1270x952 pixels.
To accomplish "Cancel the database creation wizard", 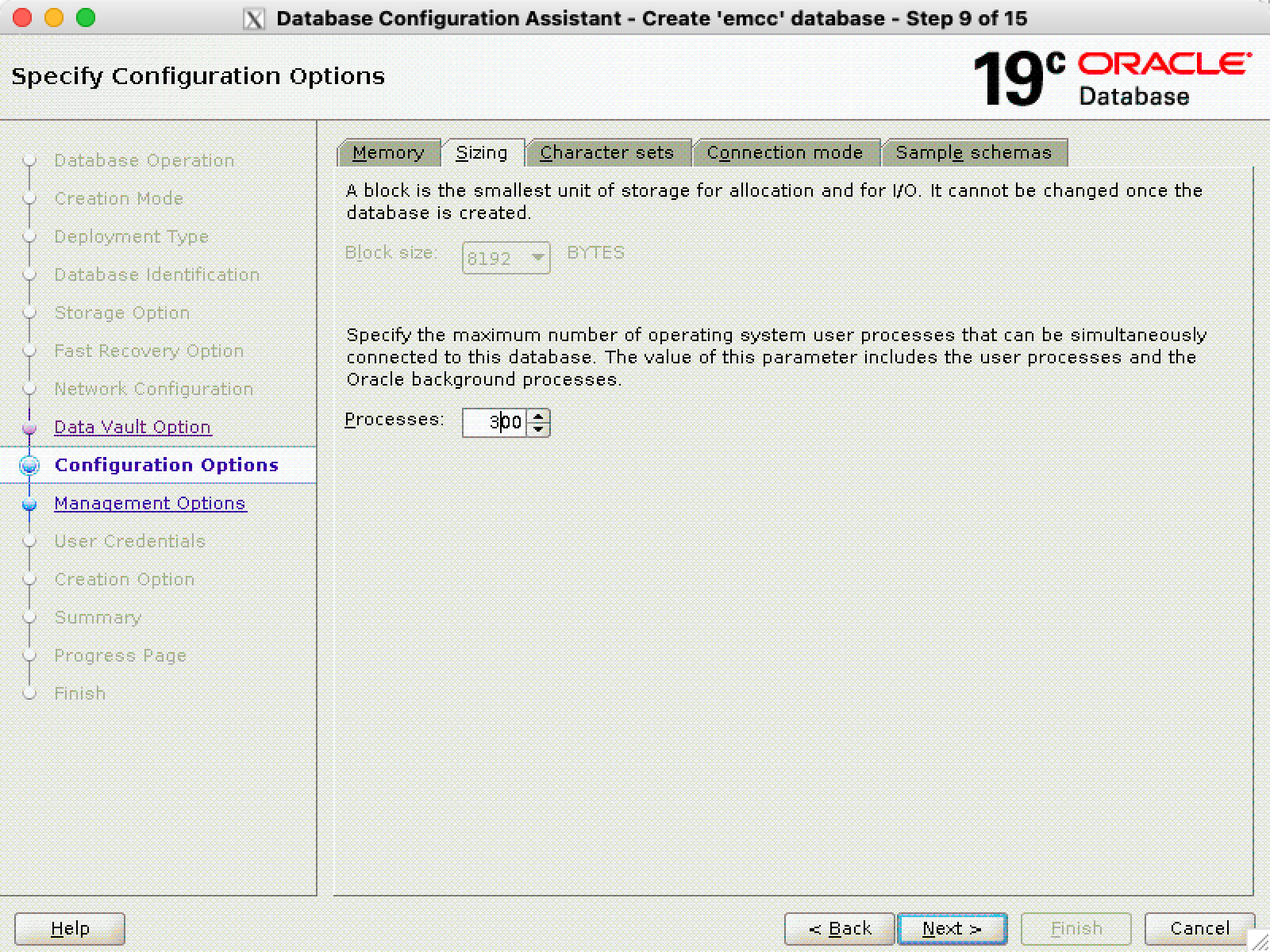I will 1199,928.
